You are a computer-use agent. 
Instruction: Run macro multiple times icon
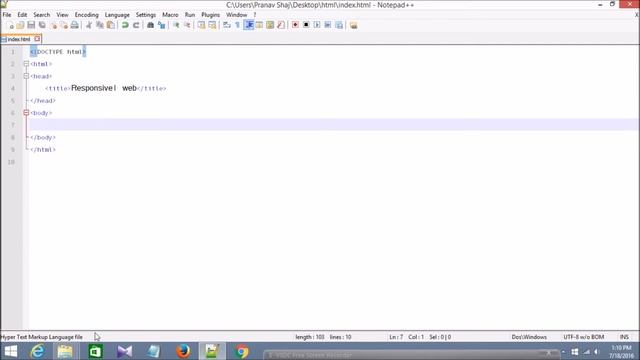click(328, 25)
